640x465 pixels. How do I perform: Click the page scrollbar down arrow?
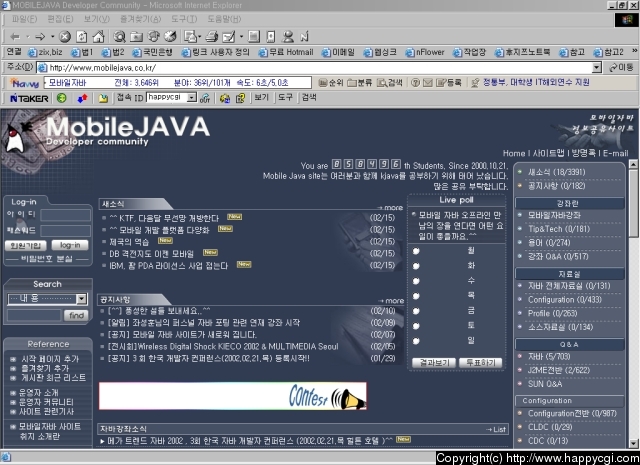pyautogui.click(x=633, y=443)
